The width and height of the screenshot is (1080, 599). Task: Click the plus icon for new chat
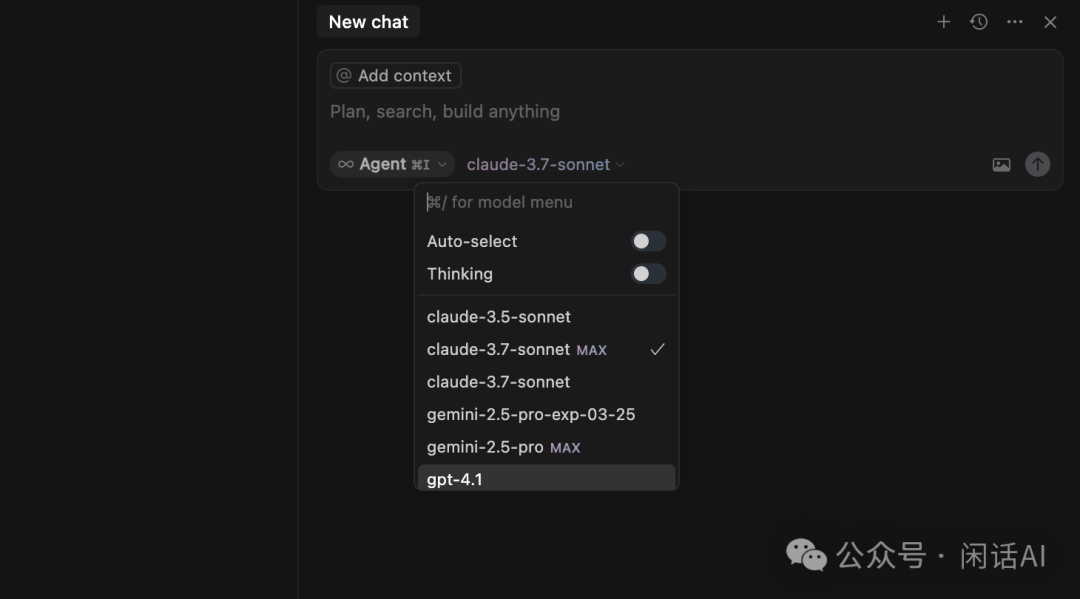click(943, 22)
